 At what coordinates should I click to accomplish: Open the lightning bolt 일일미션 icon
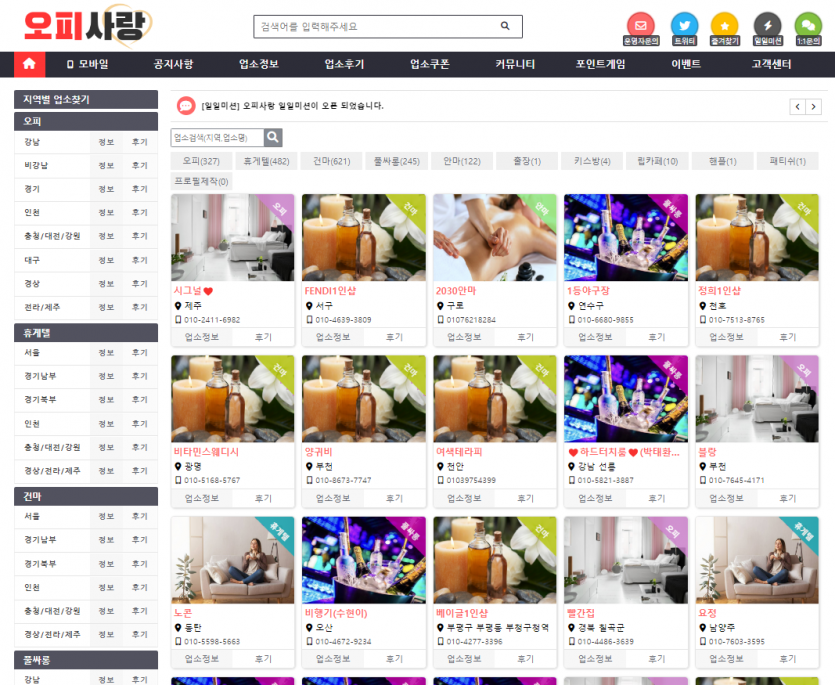coord(767,25)
